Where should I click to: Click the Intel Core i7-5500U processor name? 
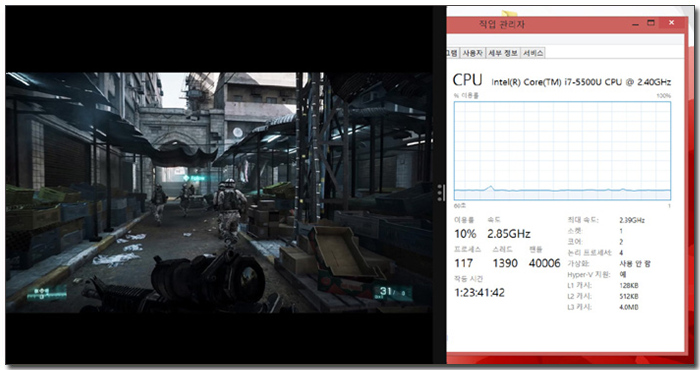[581, 82]
